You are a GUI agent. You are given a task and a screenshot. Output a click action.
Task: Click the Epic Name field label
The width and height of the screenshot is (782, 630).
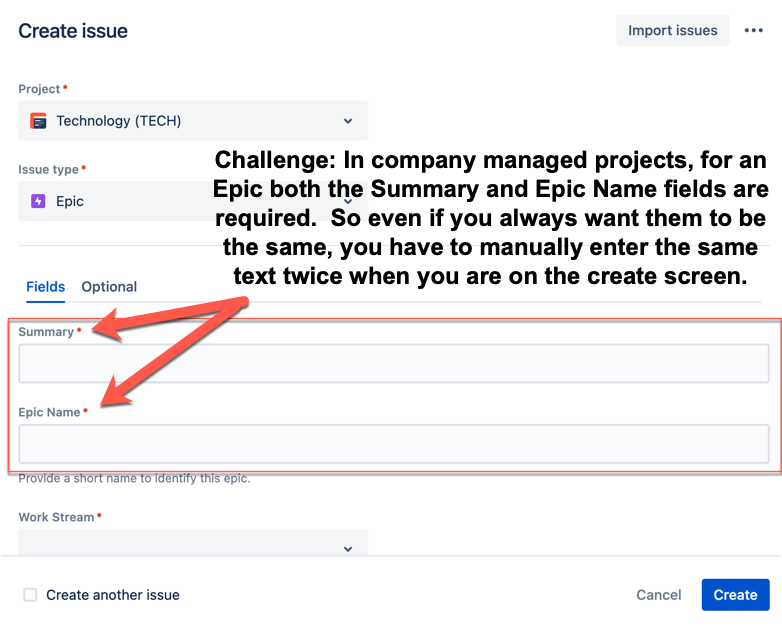point(49,412)
